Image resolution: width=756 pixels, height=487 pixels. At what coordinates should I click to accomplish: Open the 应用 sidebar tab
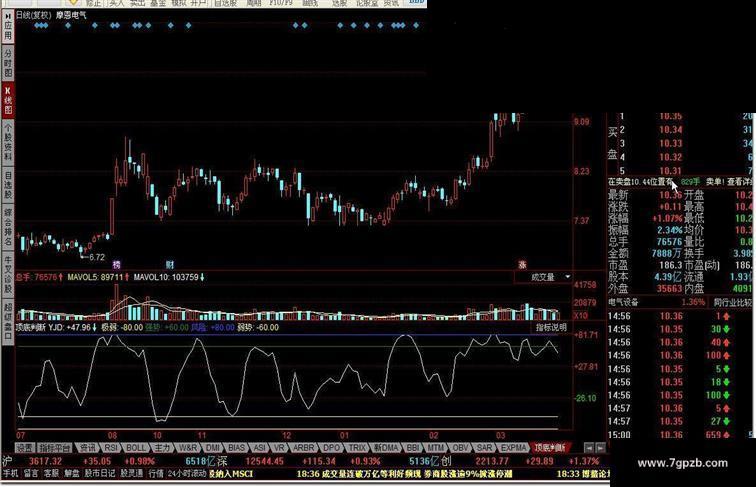(x=8, y=28)
